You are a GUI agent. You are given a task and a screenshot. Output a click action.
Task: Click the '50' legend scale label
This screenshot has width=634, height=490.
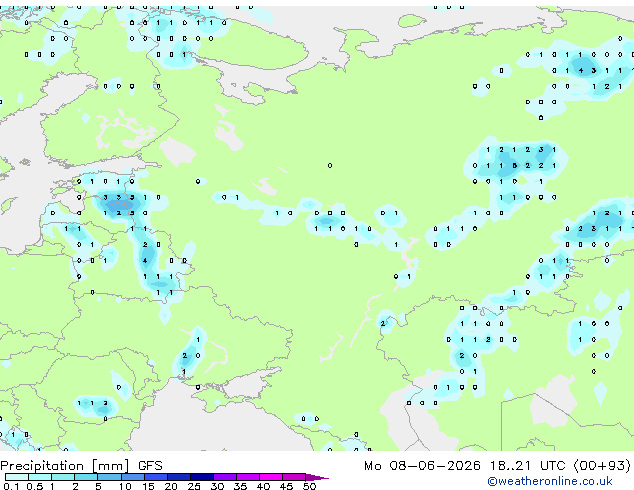[x=309, y=486]
